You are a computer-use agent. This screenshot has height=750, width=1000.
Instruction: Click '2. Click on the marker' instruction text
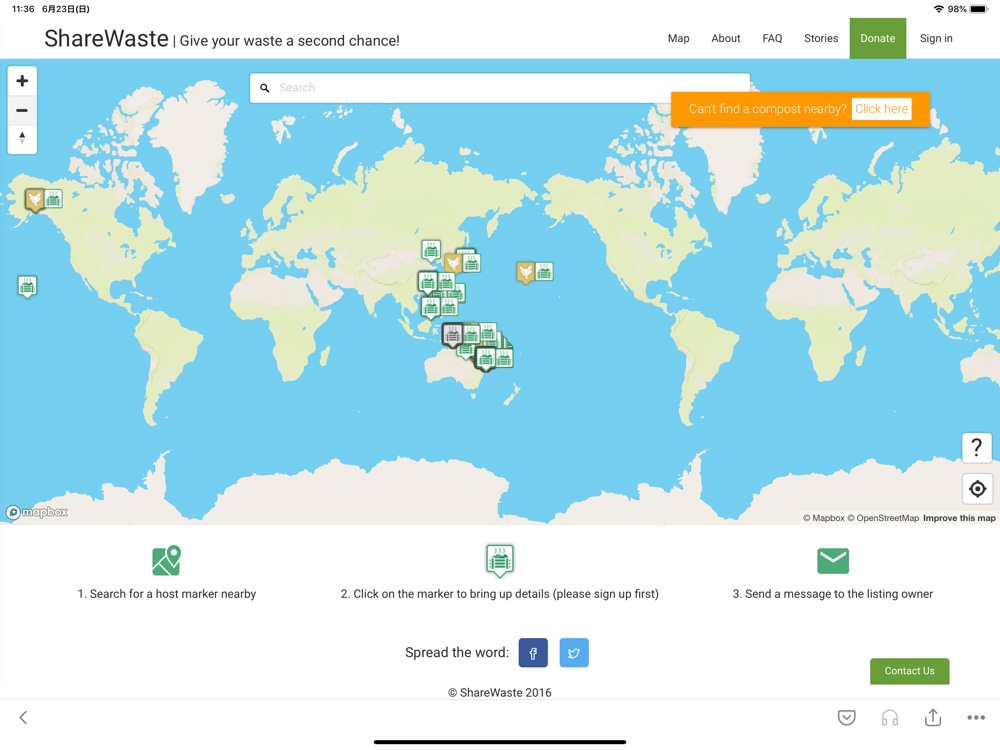500,594
